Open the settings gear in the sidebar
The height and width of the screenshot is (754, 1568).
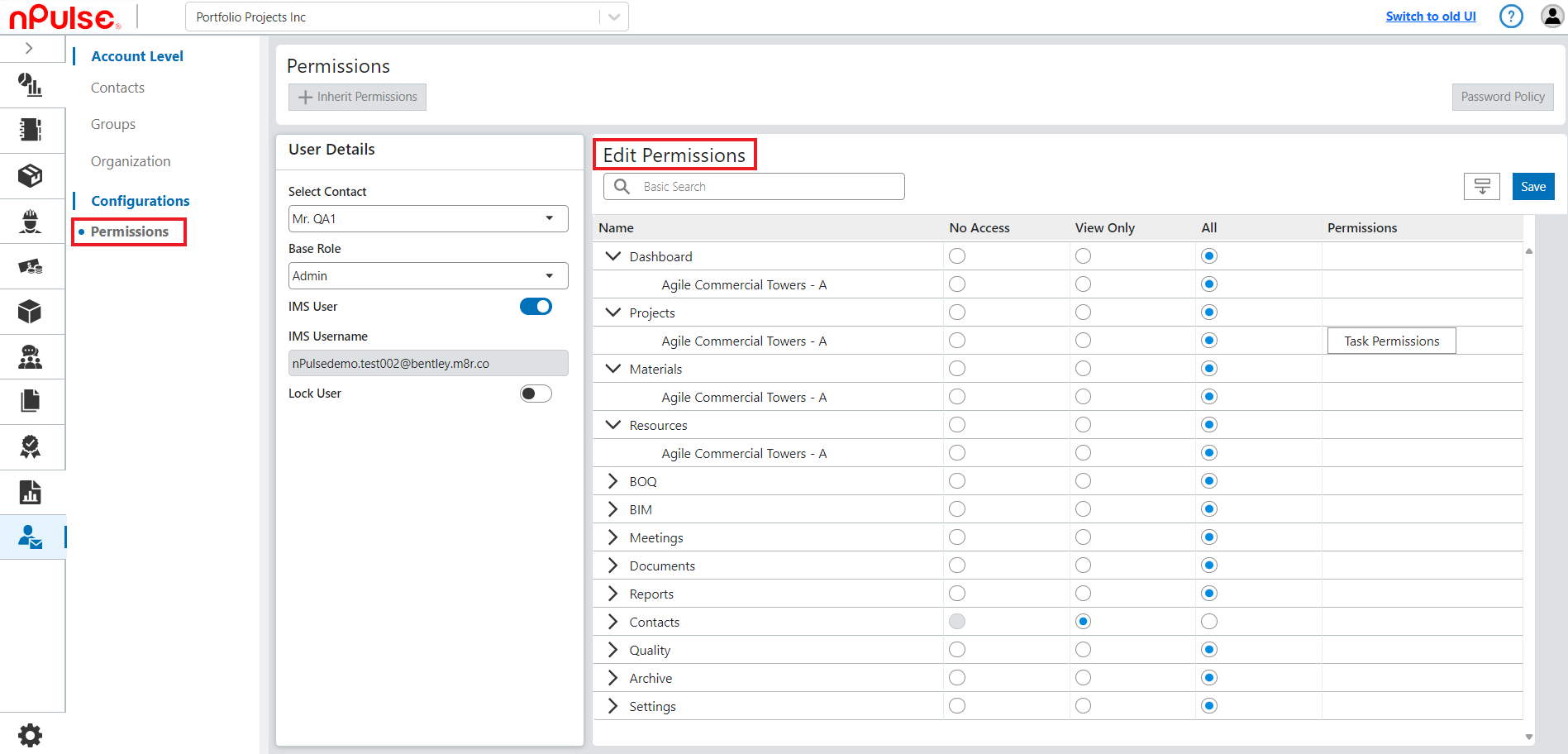(x=30, y=735)
